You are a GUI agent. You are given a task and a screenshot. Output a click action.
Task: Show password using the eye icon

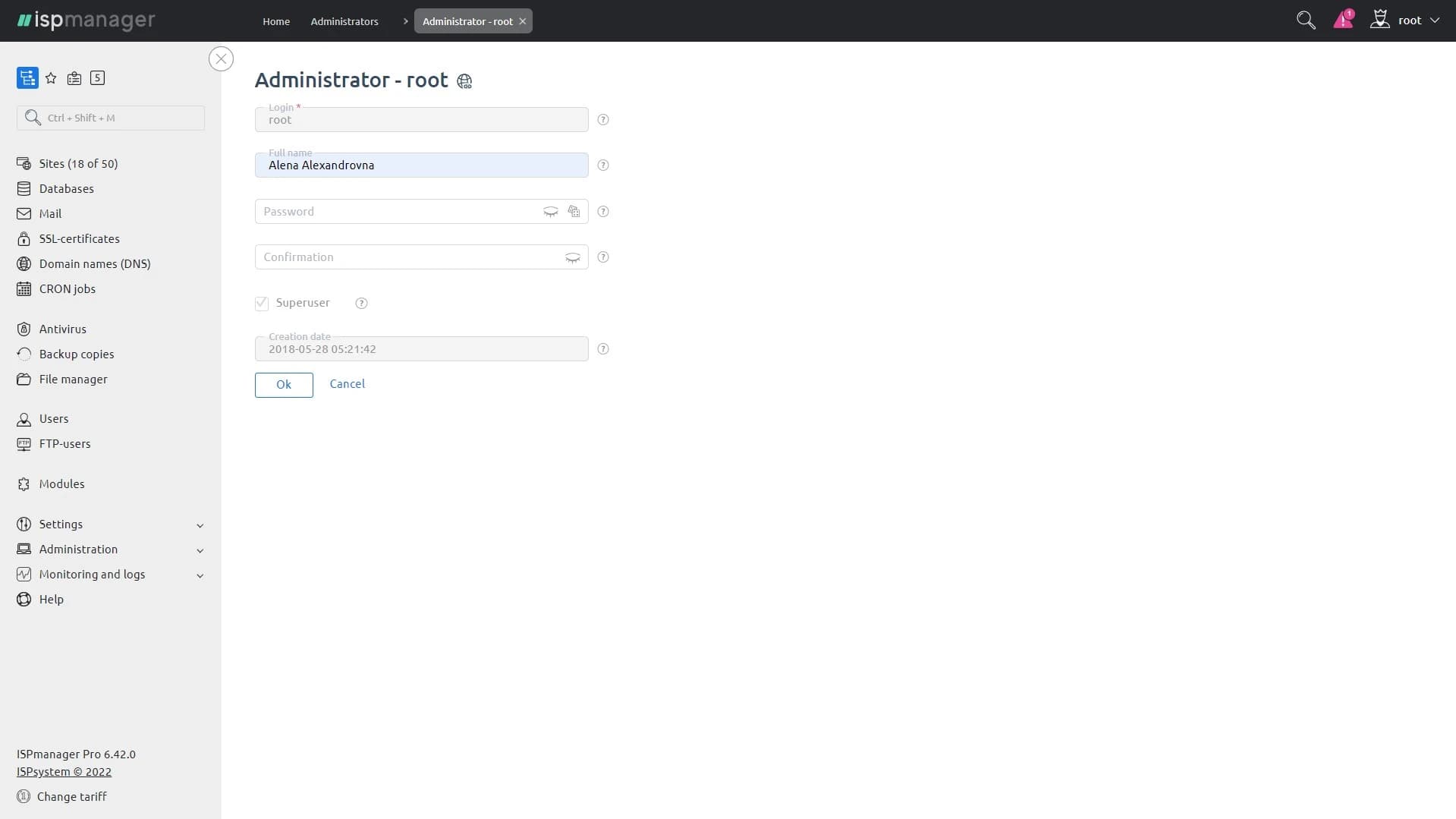[x=551, y=212]
